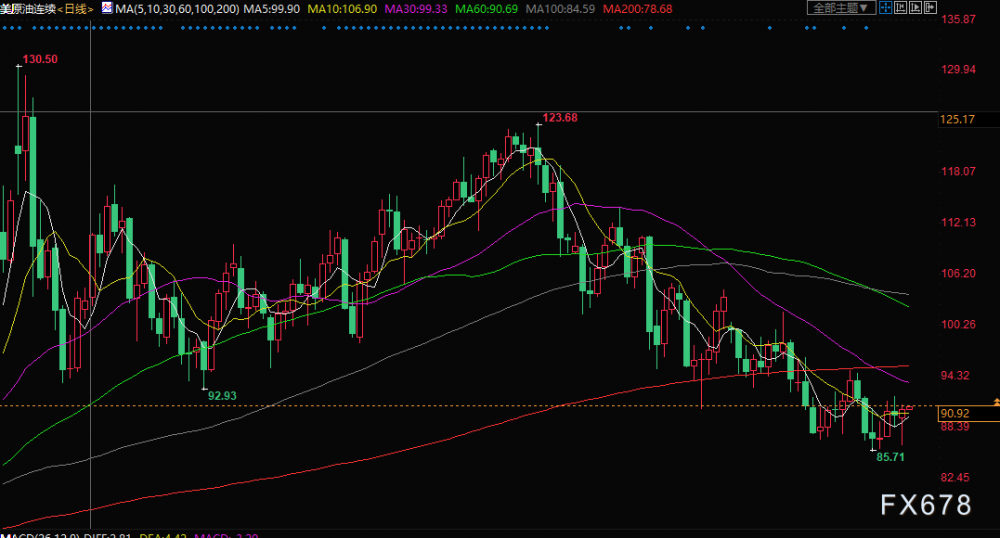1000x538 pixels.
Task: Click the 85.71 low price marker
Action: [x=890, y=457]
